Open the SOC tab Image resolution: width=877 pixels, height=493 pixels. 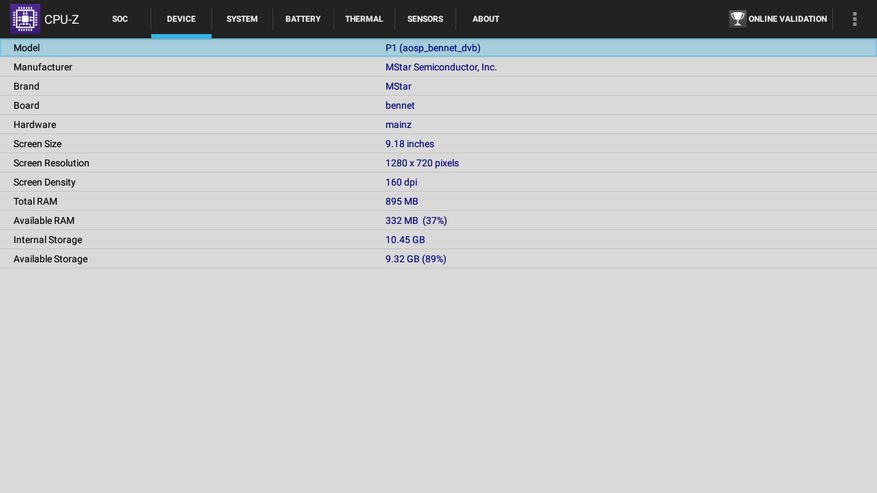pos(120,19)
